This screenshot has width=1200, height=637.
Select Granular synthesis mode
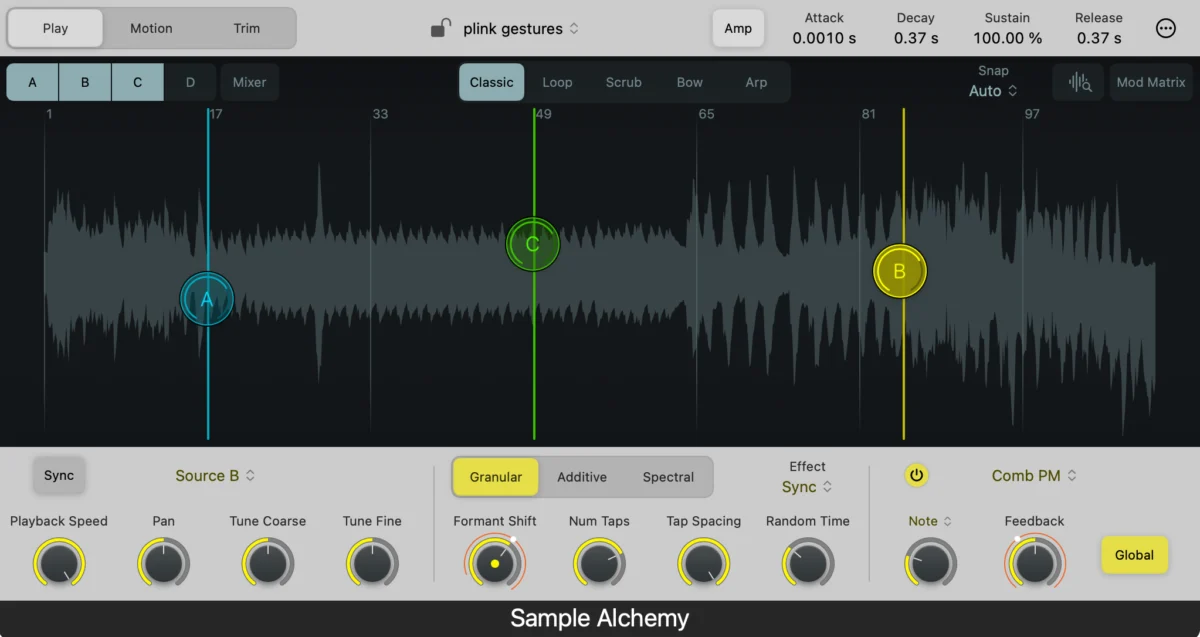tap(496, 477)
